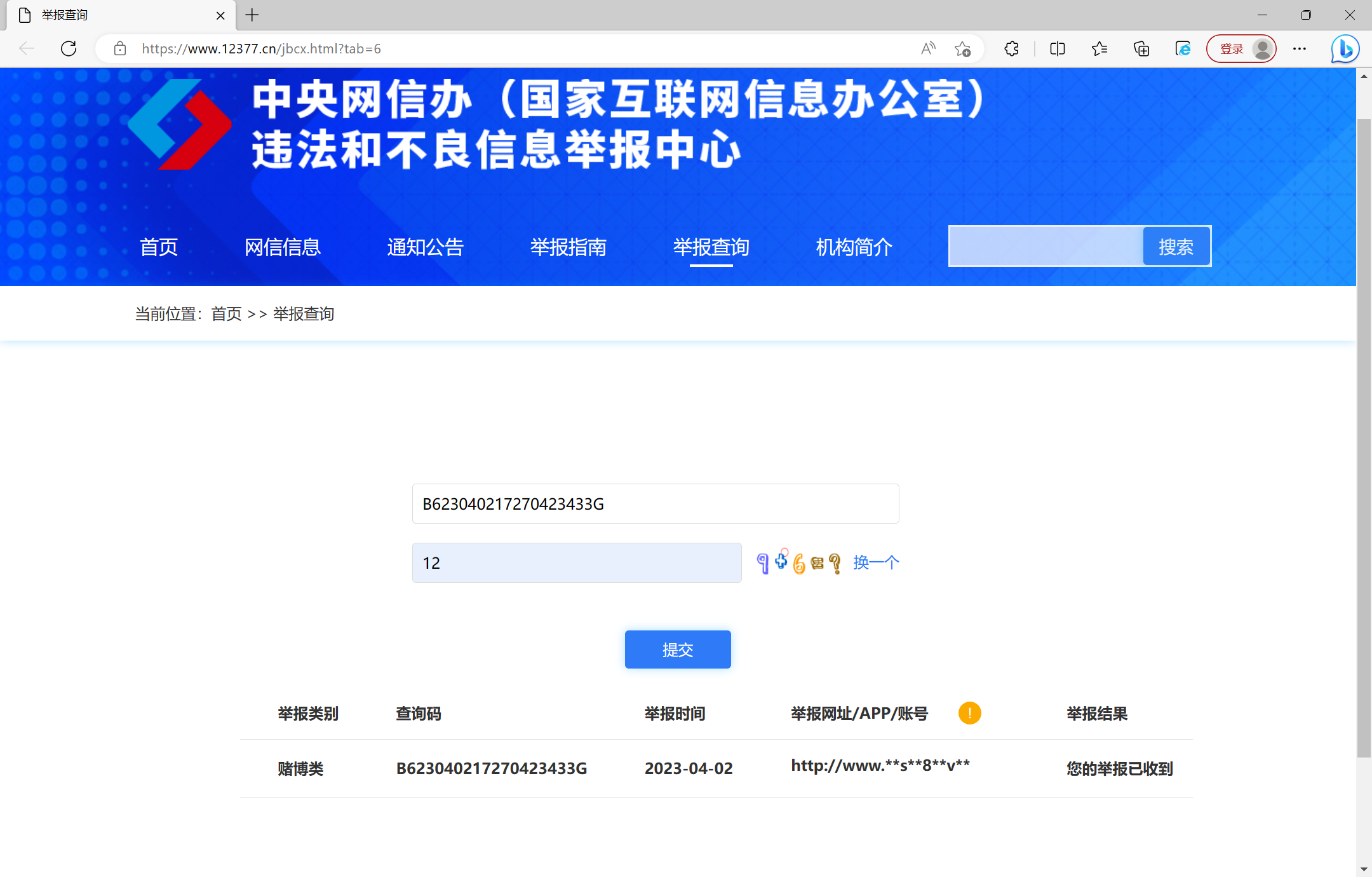Open the 通知公告 navigation item
Screen dimensions: 1372x877
pyautogui.click(x=425, y=247)
